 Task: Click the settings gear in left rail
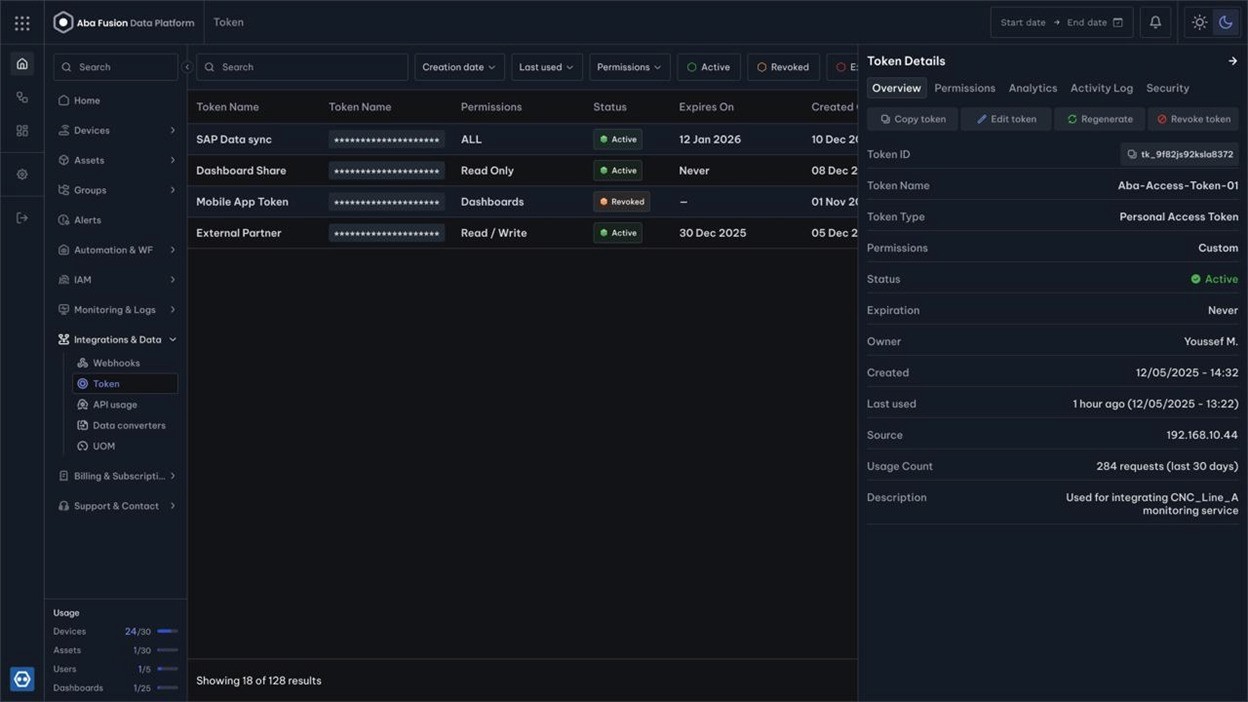coord(22,174)
